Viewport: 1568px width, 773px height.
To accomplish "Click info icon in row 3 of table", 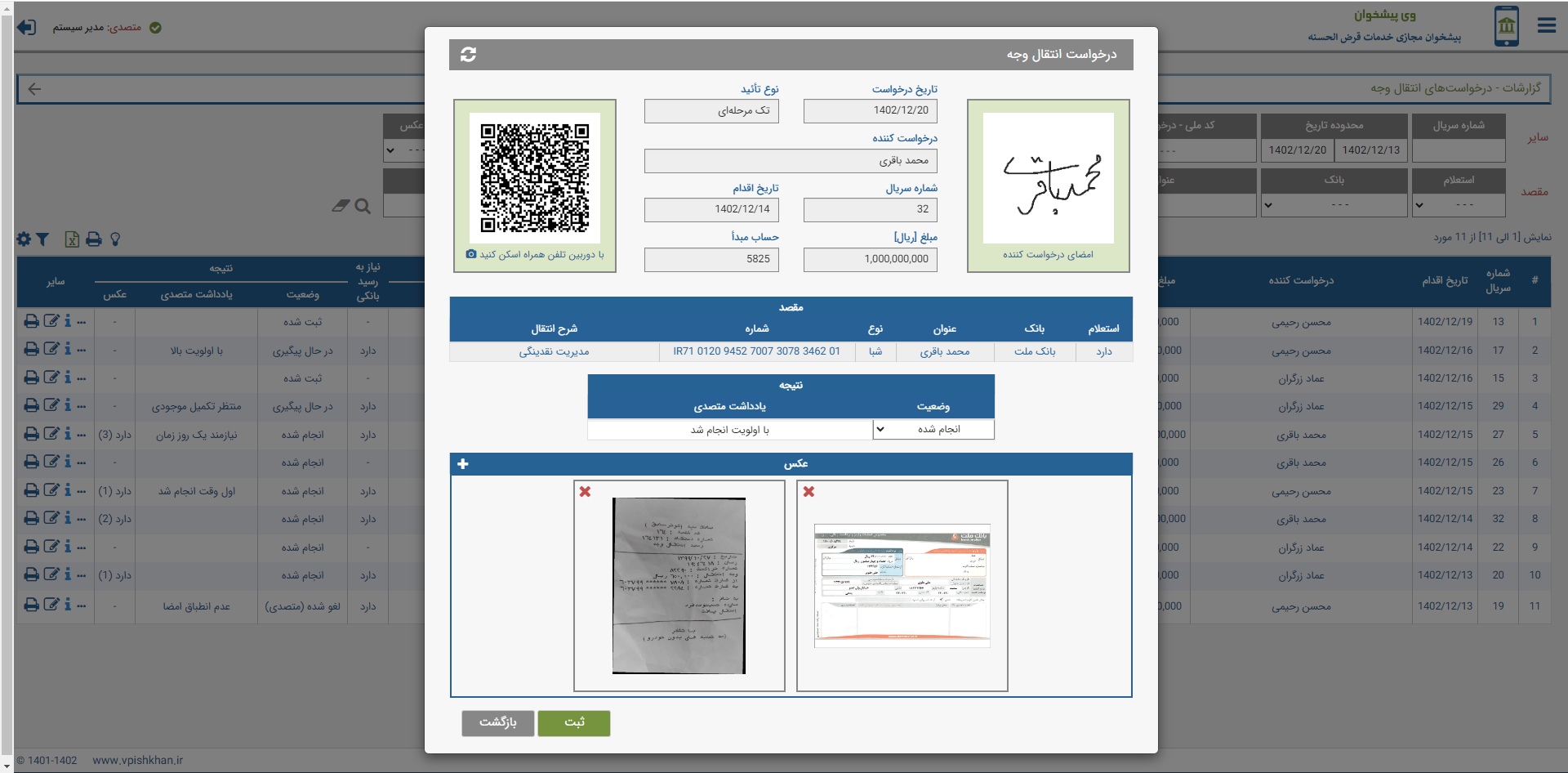I will 68,378.
